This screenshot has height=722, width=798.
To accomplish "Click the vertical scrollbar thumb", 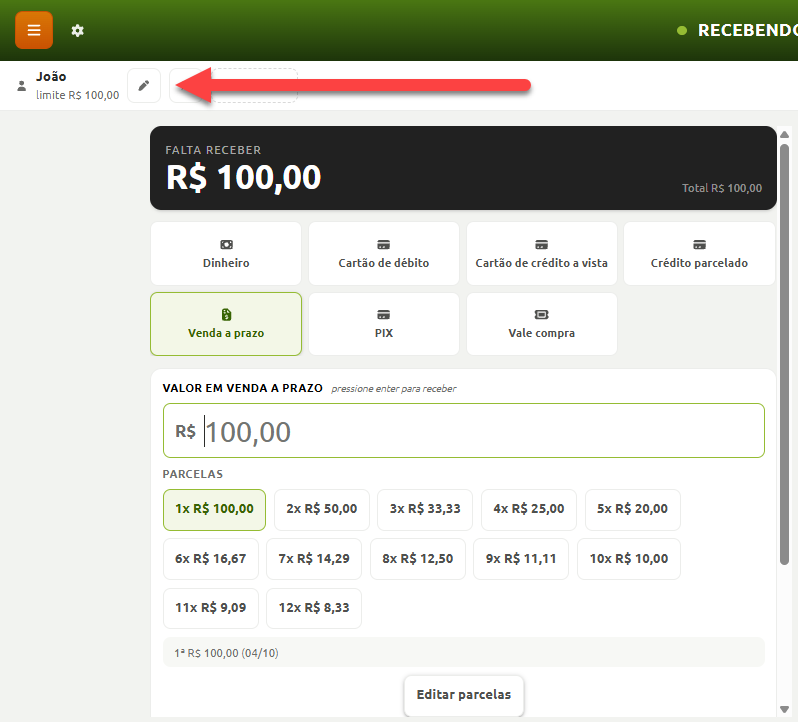I will [x=784, y=354].
